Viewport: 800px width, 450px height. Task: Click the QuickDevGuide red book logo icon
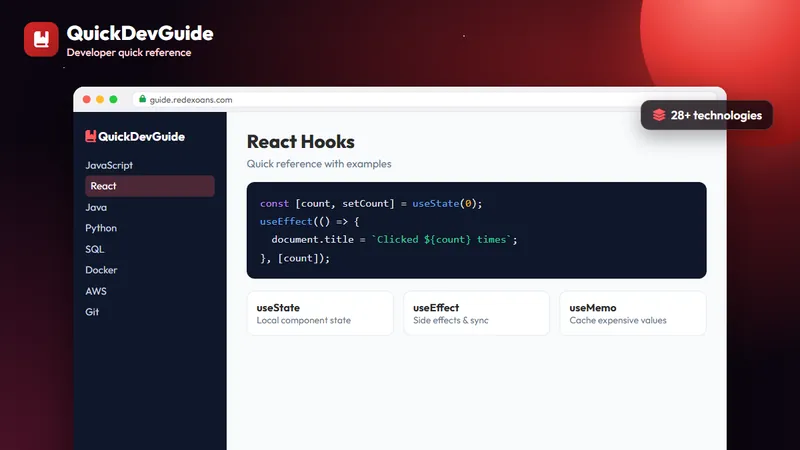41,39
